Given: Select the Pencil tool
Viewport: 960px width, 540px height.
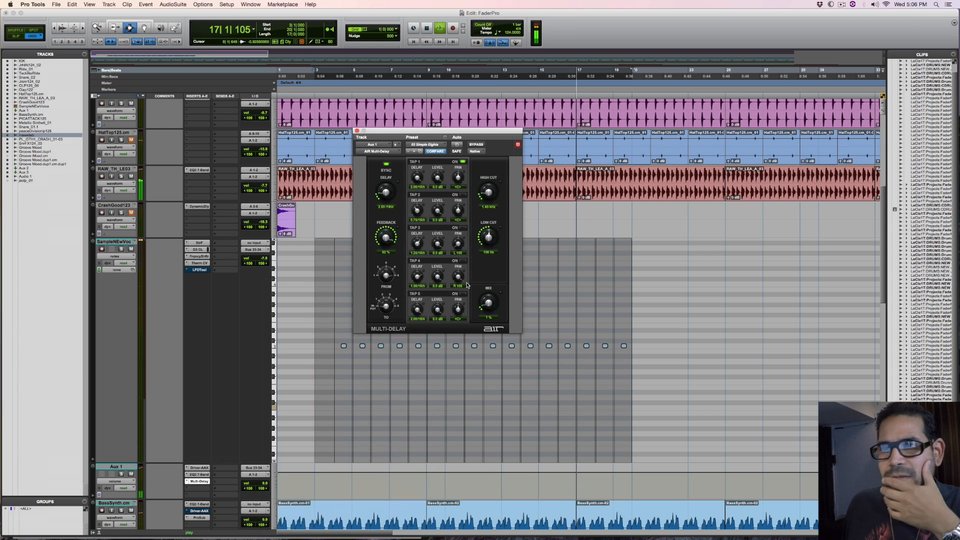Looking at the screenshot, I should (x=174, y=28).
